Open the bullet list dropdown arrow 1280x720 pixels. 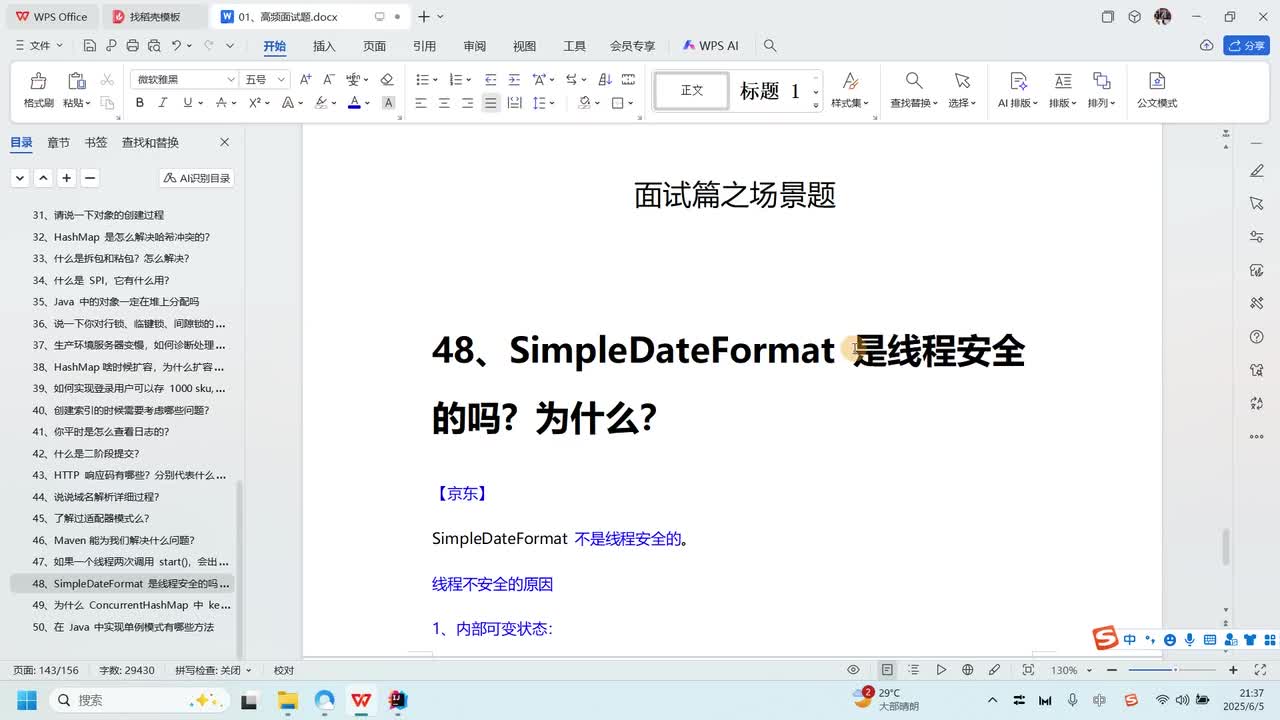pyautogui.click(x=435, y=80)
